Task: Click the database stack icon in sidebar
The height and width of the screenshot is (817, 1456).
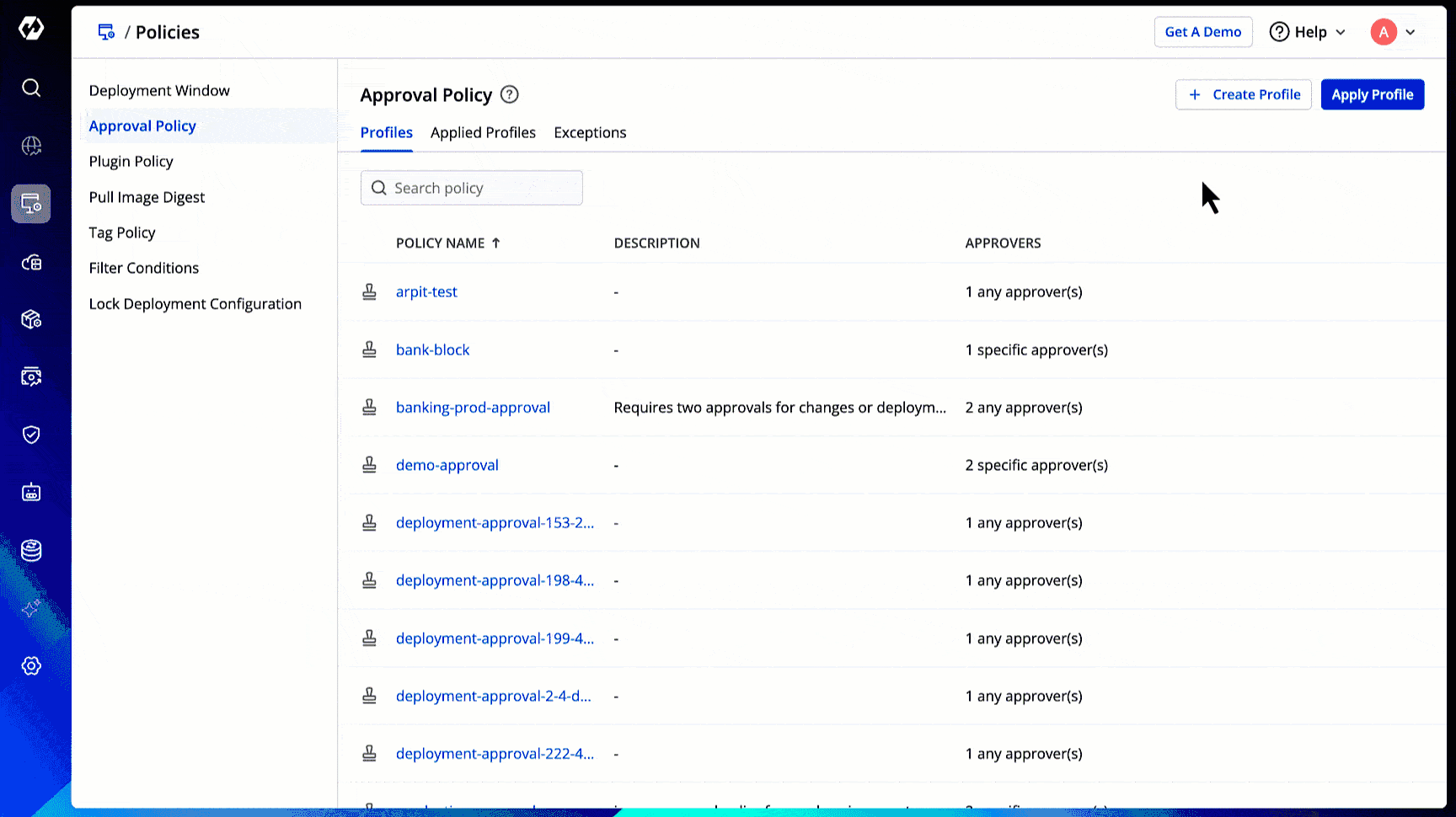Action: (31, 551)
